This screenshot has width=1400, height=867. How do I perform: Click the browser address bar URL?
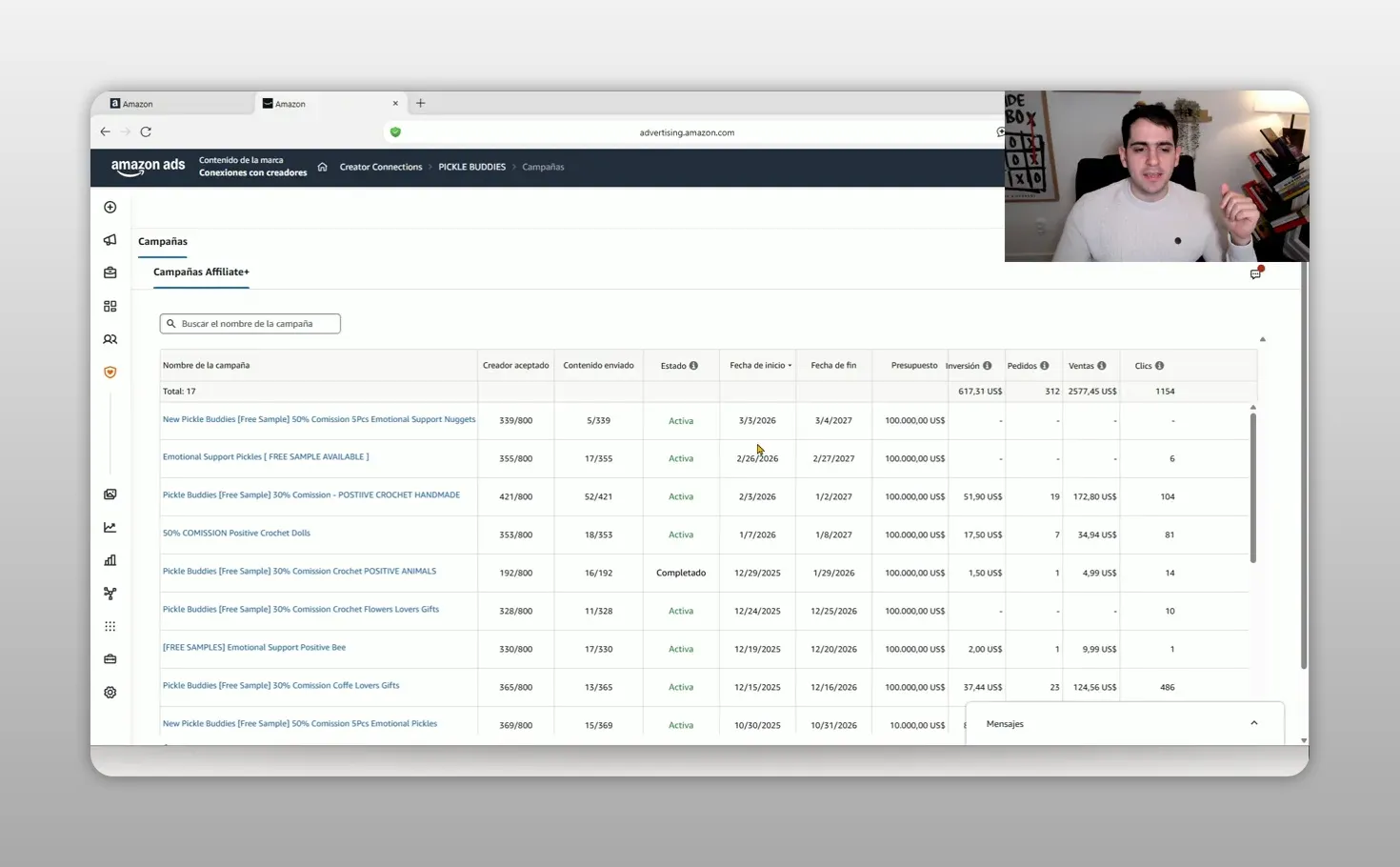(687, 132)
